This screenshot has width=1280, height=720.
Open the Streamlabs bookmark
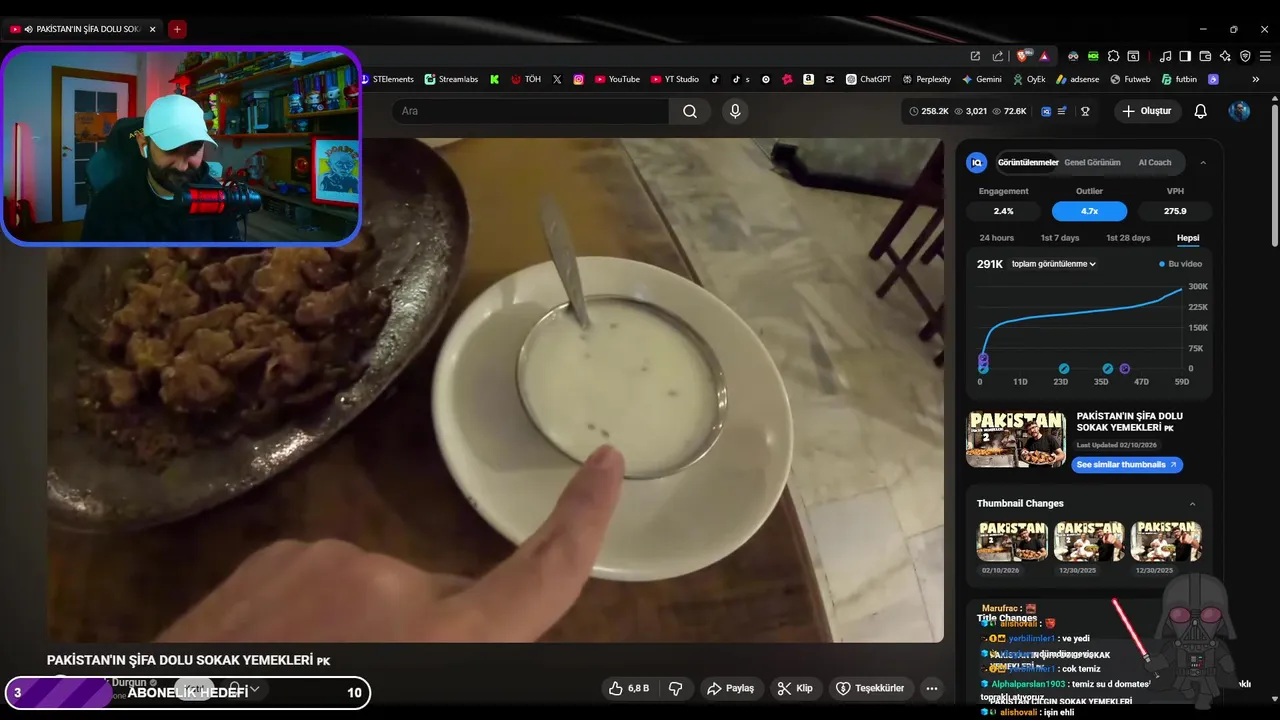click(x=452, y=79)
